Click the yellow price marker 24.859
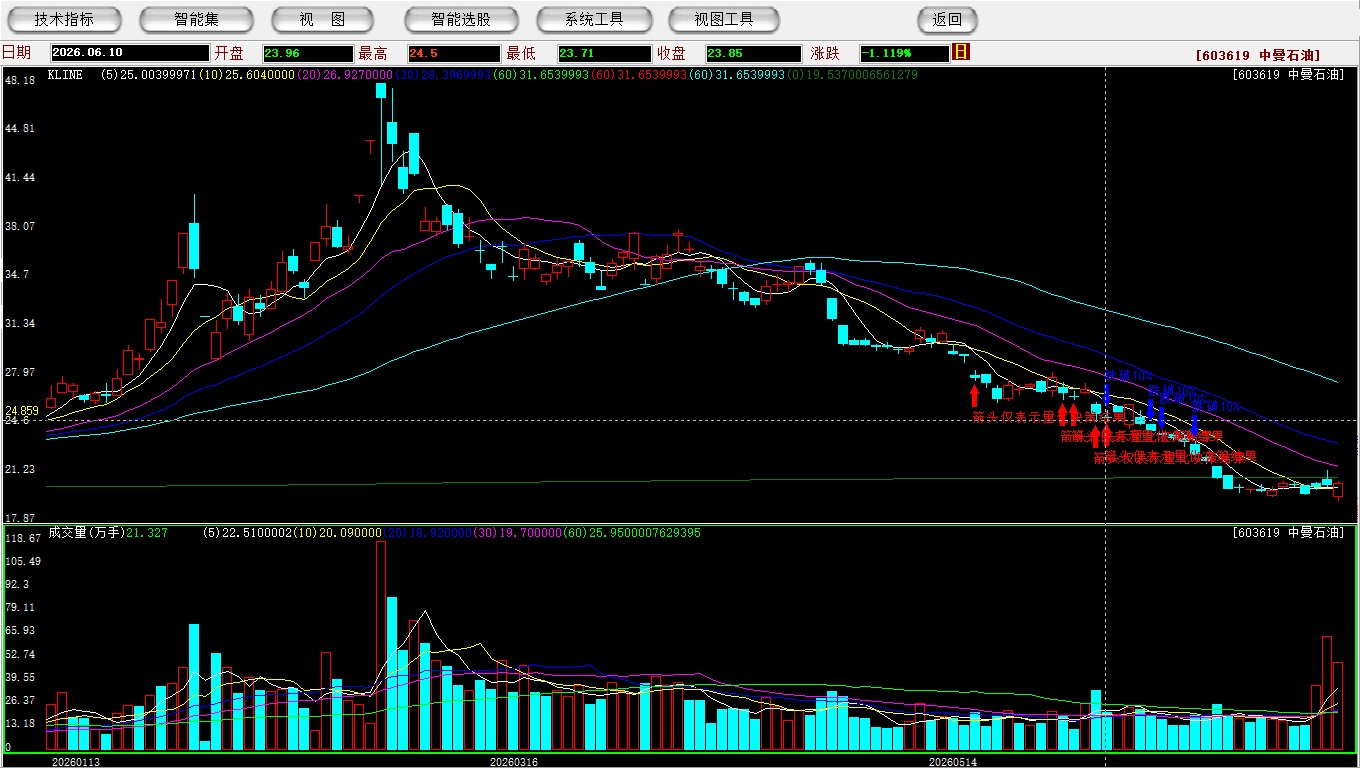Screen dimensions: 1360x768 (x=23, y=411)
